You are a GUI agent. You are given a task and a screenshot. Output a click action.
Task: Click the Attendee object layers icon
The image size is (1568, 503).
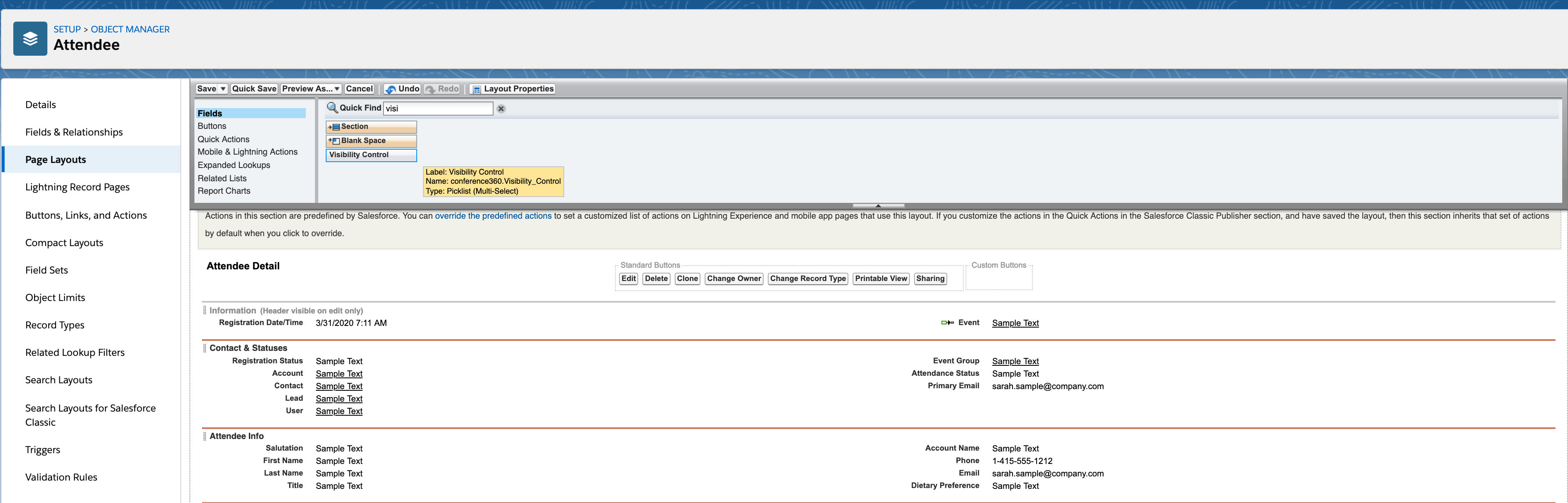tap(30, 39)
